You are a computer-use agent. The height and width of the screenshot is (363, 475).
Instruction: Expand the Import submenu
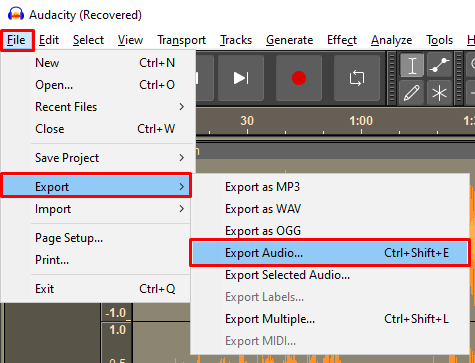coord(97,209)
